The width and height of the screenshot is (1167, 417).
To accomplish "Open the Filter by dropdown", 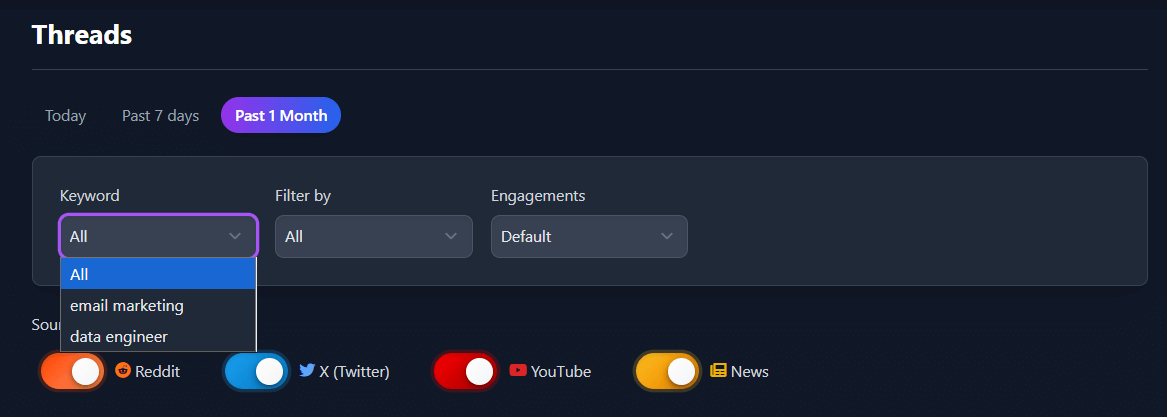I will coord(373,237).
